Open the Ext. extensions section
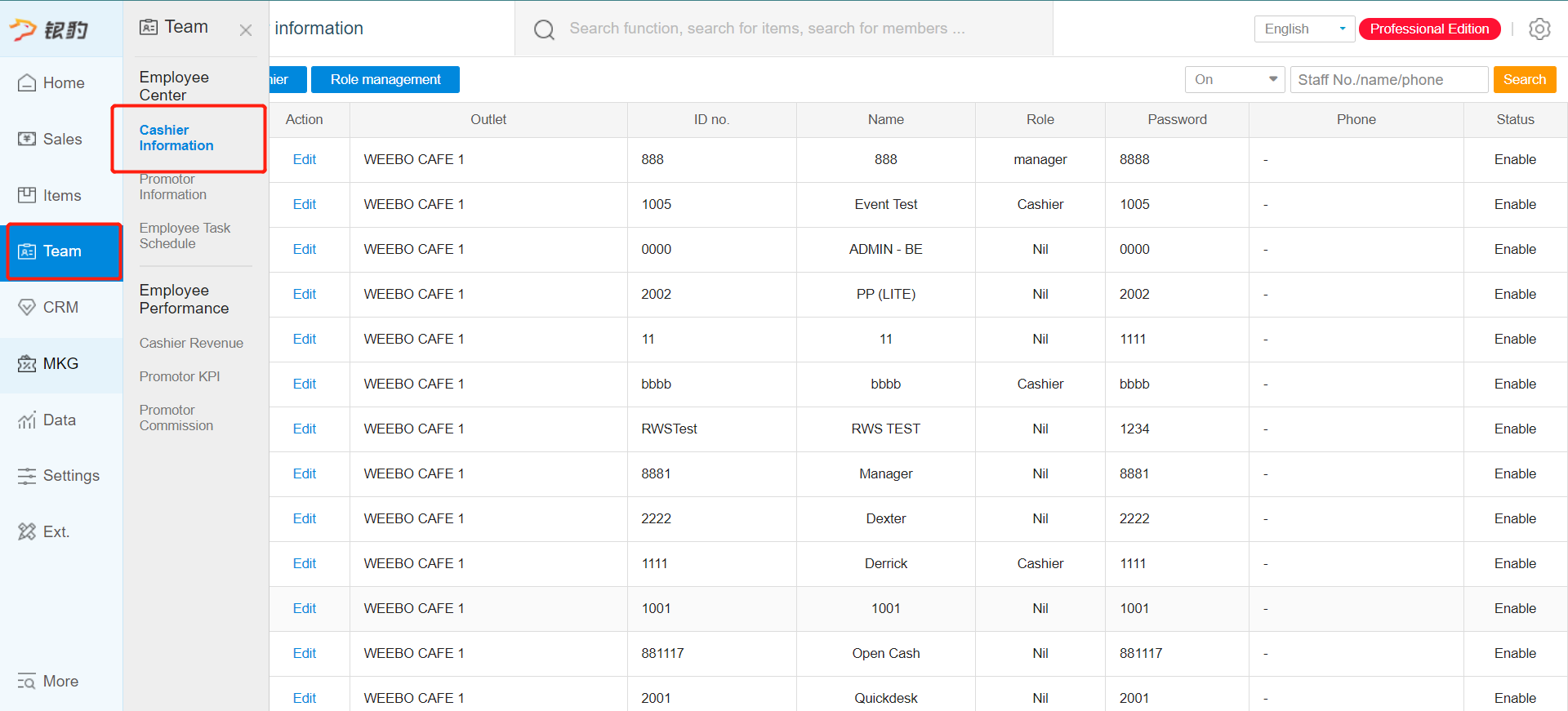 (x=61, y=531)
